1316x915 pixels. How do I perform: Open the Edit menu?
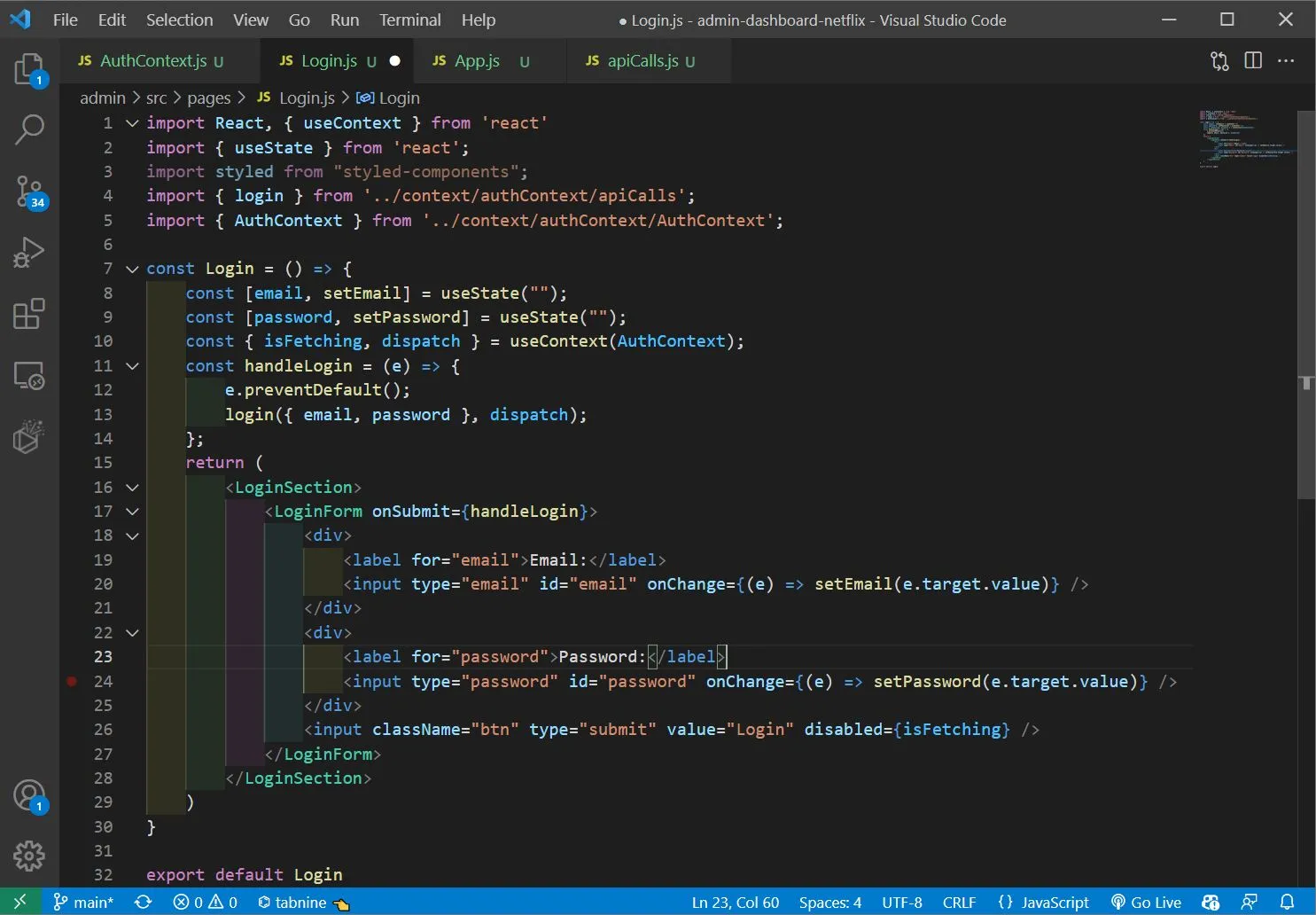point(112,20)
